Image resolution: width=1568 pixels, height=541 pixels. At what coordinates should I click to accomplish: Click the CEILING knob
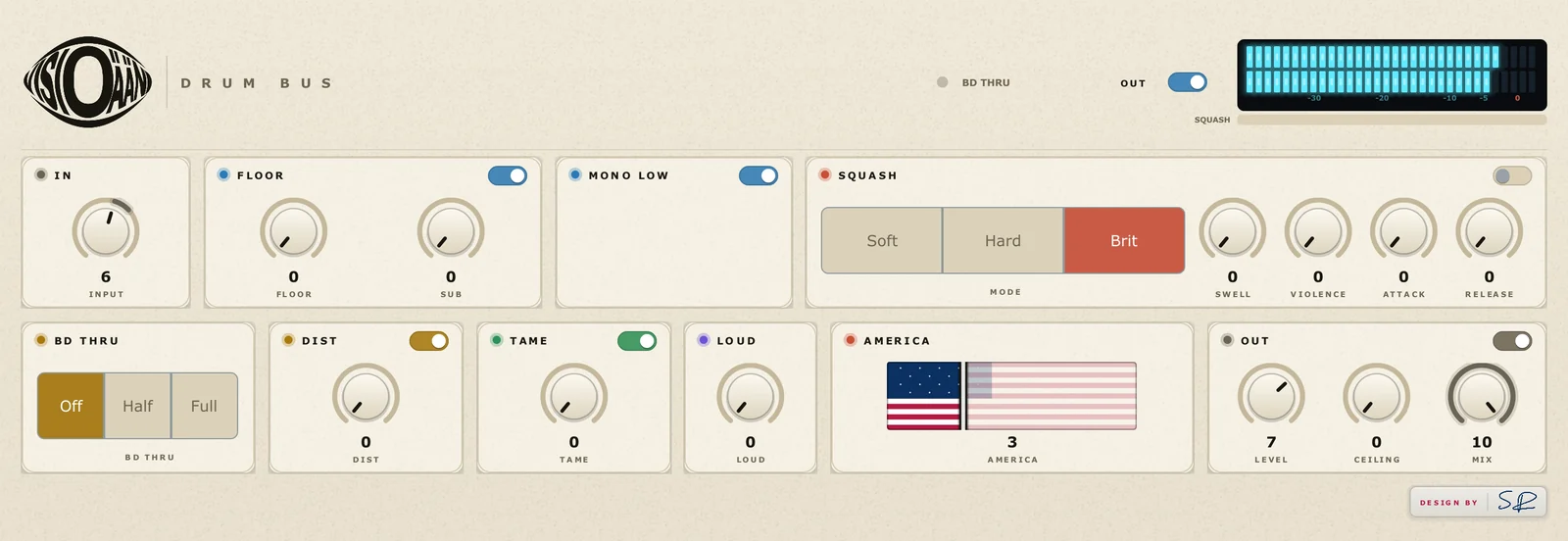[1377, 397]
